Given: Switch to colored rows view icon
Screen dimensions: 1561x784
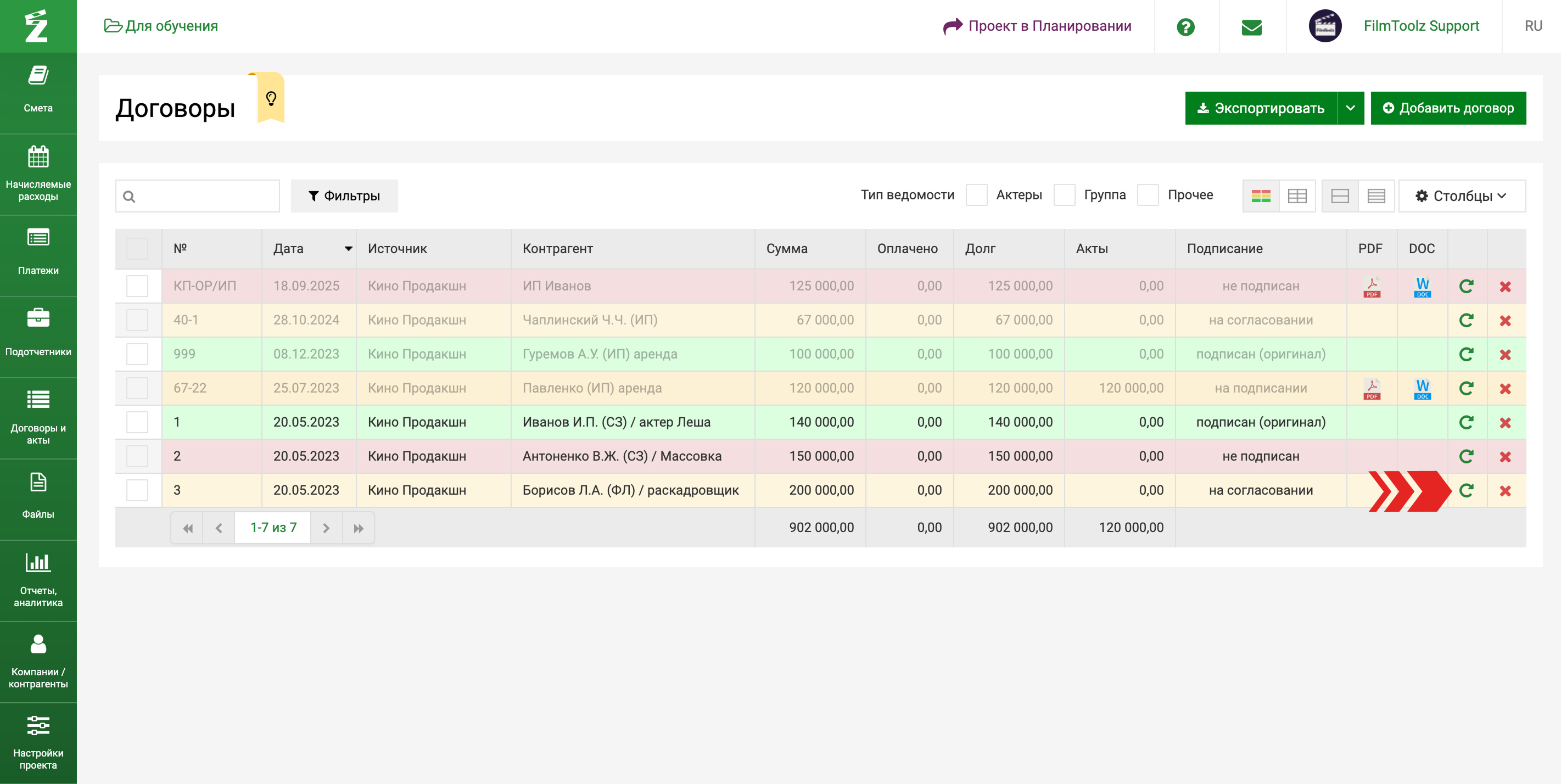Looking at the screenshot, I should click(x=1261, y=195).
